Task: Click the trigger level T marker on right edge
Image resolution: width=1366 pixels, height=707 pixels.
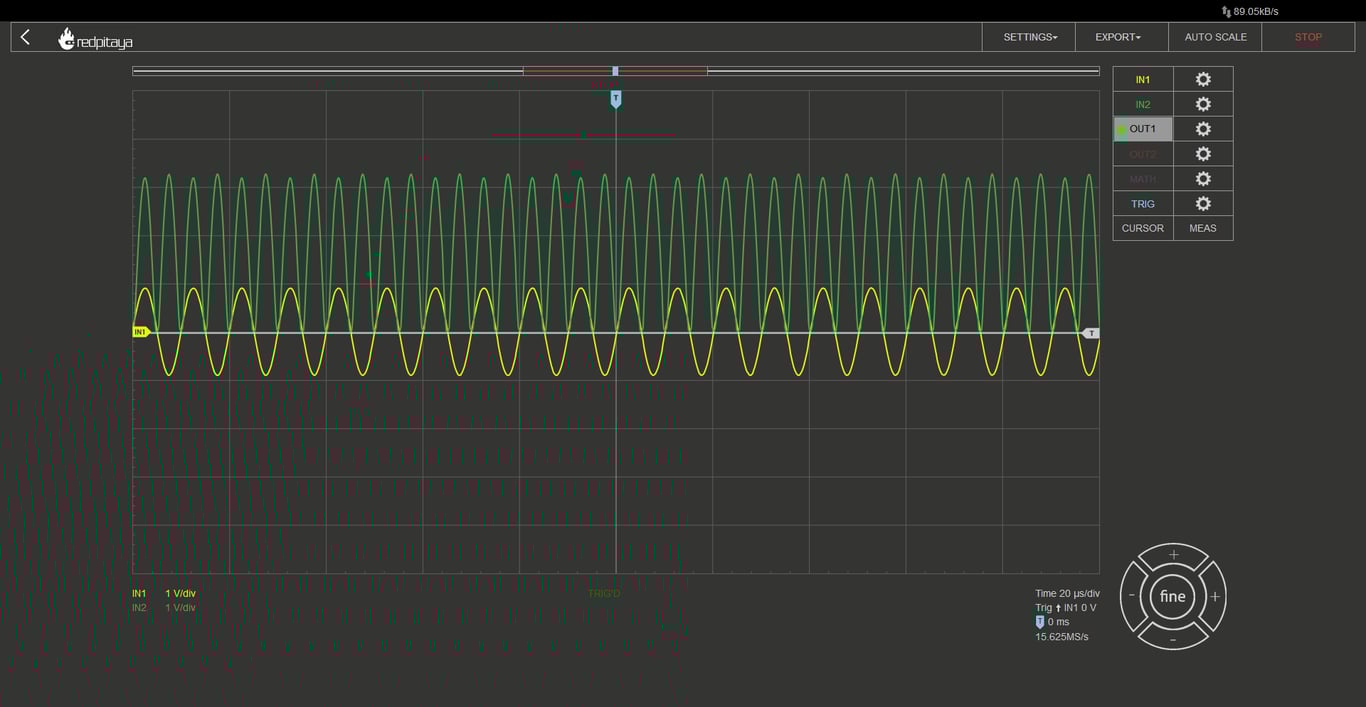Action: pyautogui.click(x=1091, y=333)
